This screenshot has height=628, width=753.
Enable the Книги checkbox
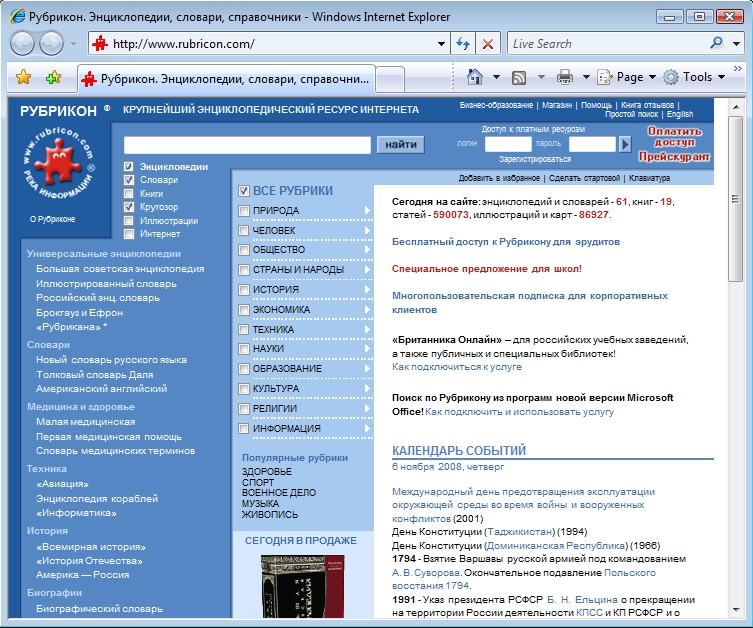[128, 193]
